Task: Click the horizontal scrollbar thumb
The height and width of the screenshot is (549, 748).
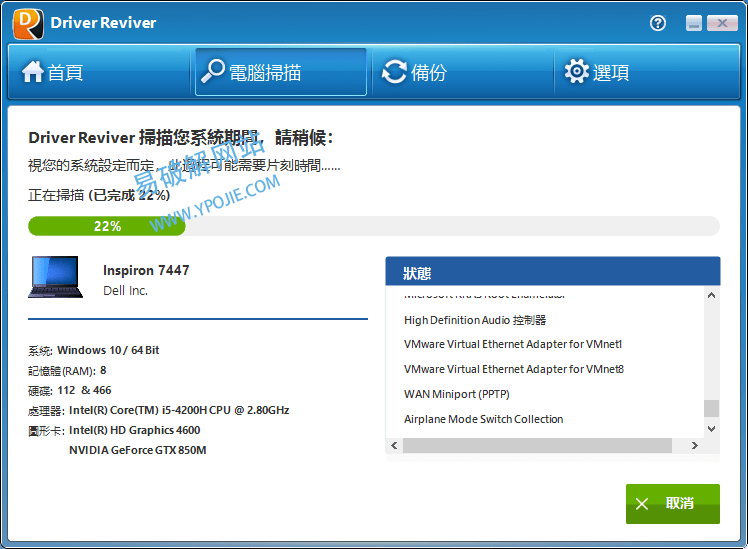Action: pos(538,445)
